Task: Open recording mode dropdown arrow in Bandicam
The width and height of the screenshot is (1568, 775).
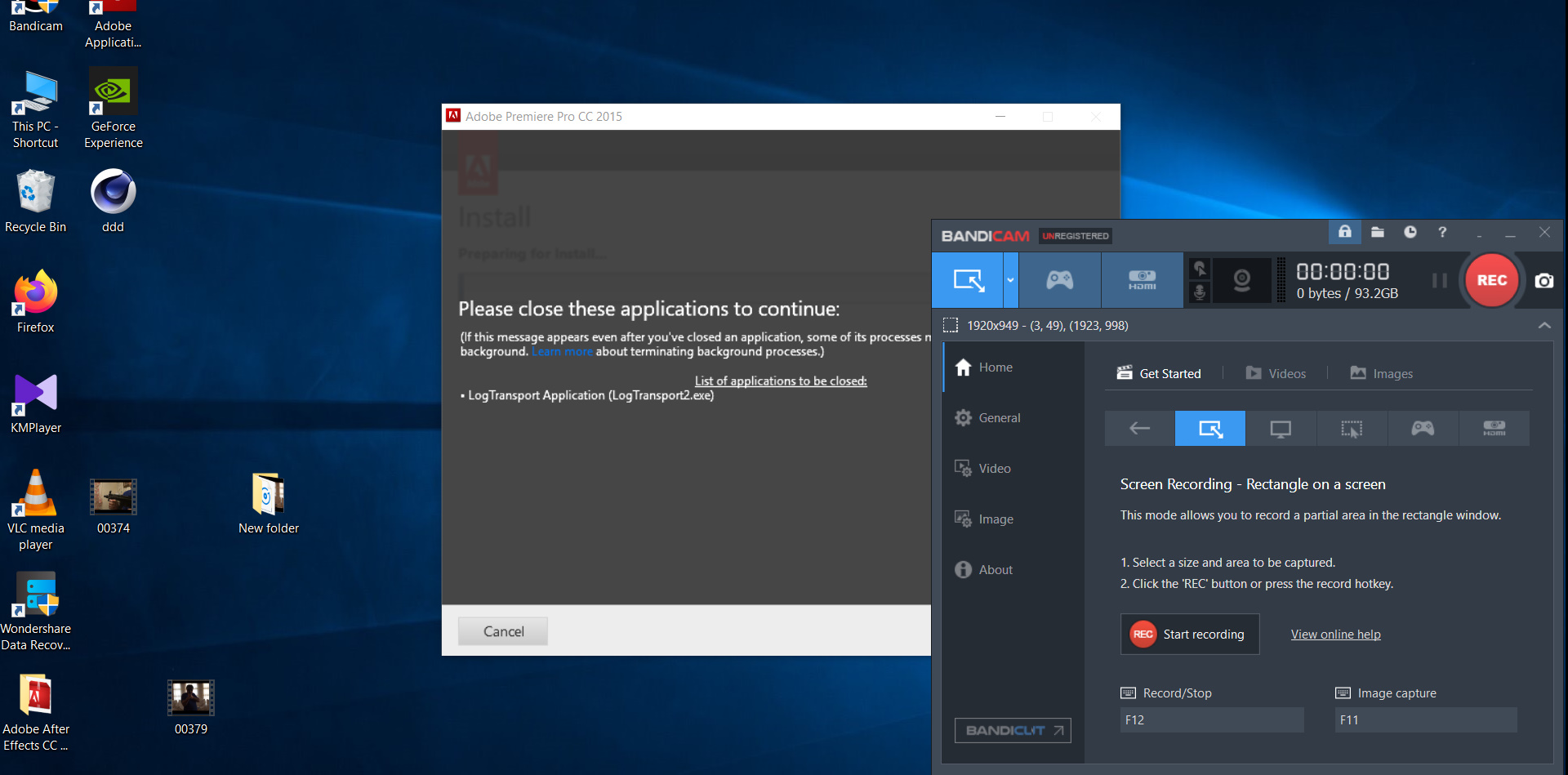Action: 1010,280
